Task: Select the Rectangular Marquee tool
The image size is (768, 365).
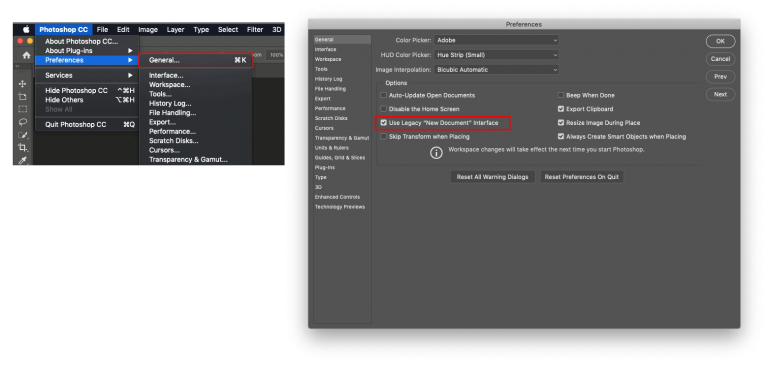Action: point(23,109)
